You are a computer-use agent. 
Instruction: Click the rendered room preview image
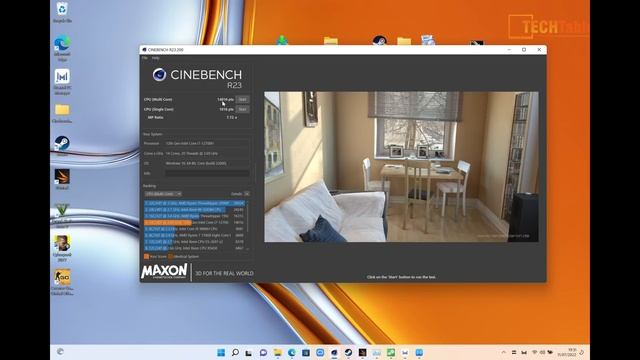click(x=401, y=167)
